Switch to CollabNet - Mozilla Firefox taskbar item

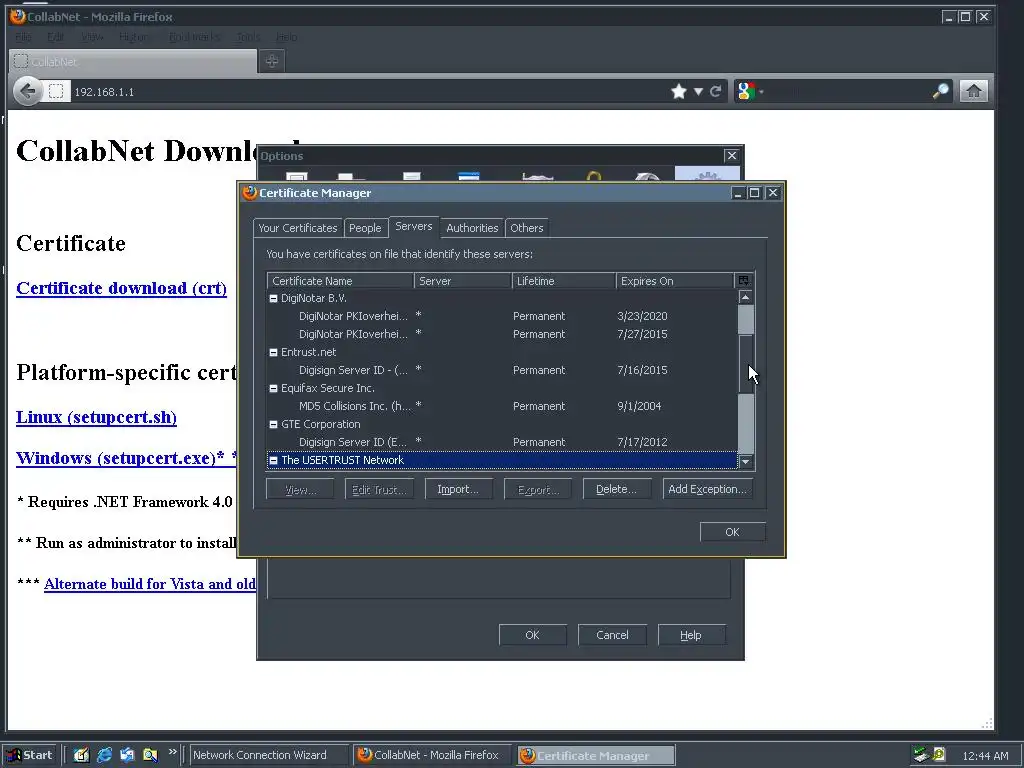pyautogui.click(x=433, y=755)
